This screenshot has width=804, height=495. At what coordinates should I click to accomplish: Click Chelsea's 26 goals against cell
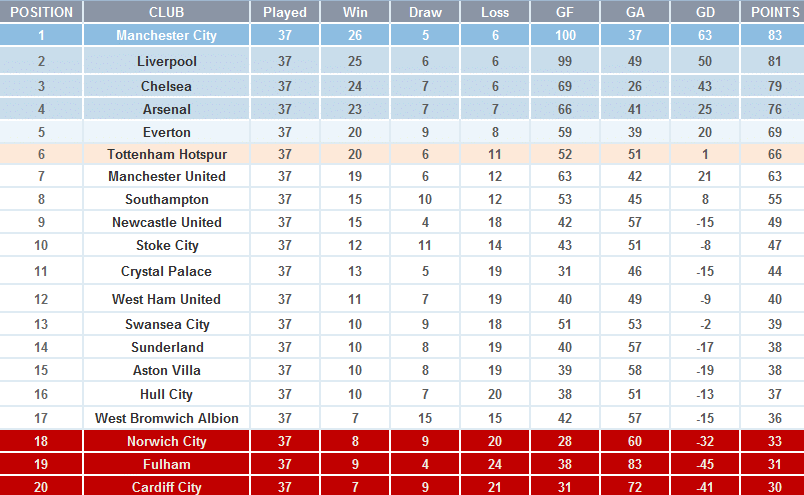(635, 87)
